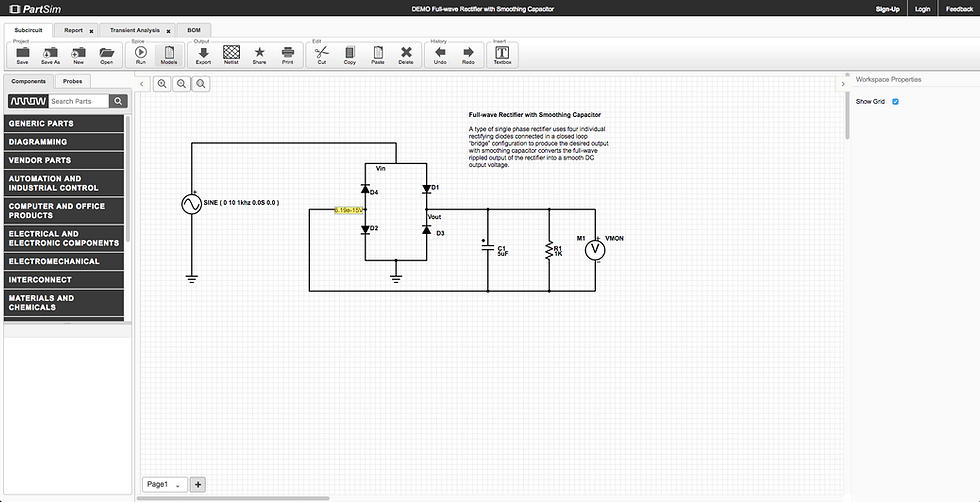Image resolution: width=980 pixels, height=502 pixels.
Task: Click the PartSim logo
Action: tap(36, 9)
